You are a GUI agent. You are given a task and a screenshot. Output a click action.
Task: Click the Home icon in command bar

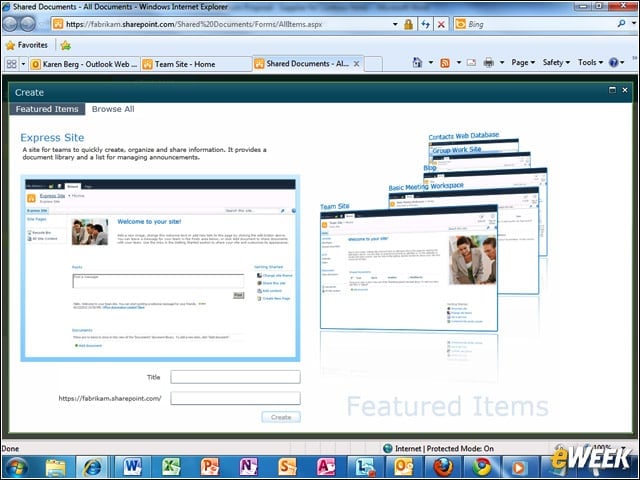click(417, 62)
